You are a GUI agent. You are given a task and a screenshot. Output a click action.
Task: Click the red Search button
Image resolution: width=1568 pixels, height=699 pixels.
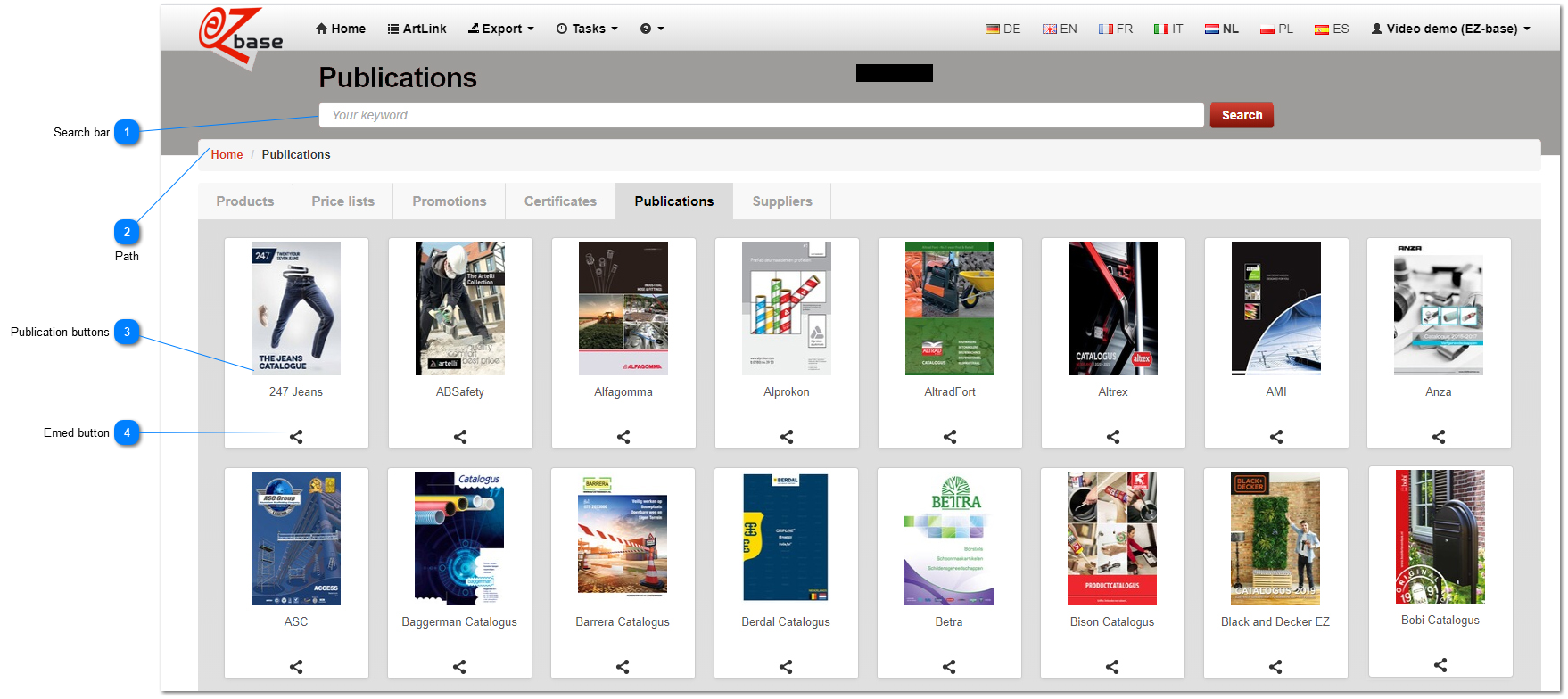[1242, 115]
